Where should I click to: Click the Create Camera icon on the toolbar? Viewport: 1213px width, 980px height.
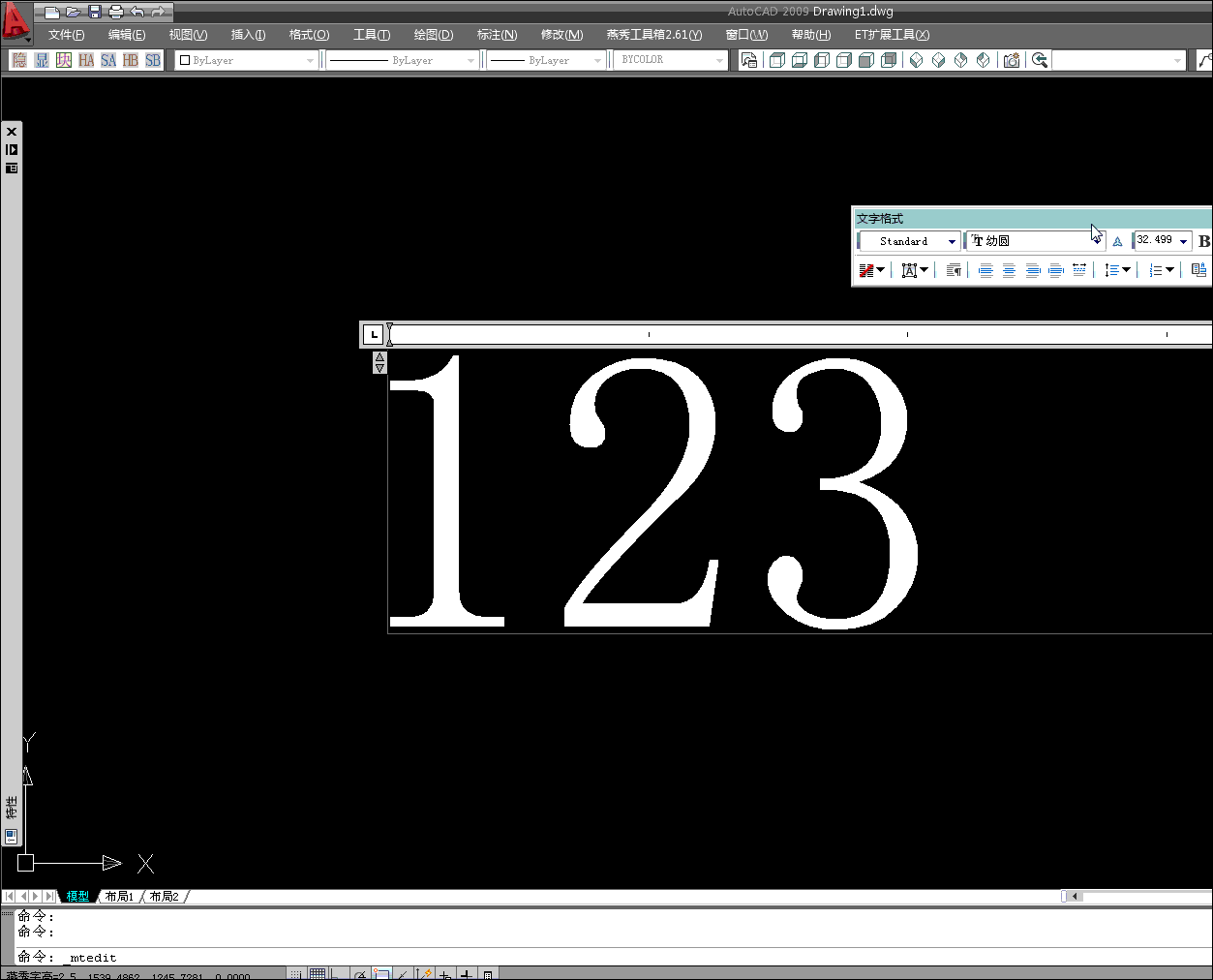tap(1011, 59)
